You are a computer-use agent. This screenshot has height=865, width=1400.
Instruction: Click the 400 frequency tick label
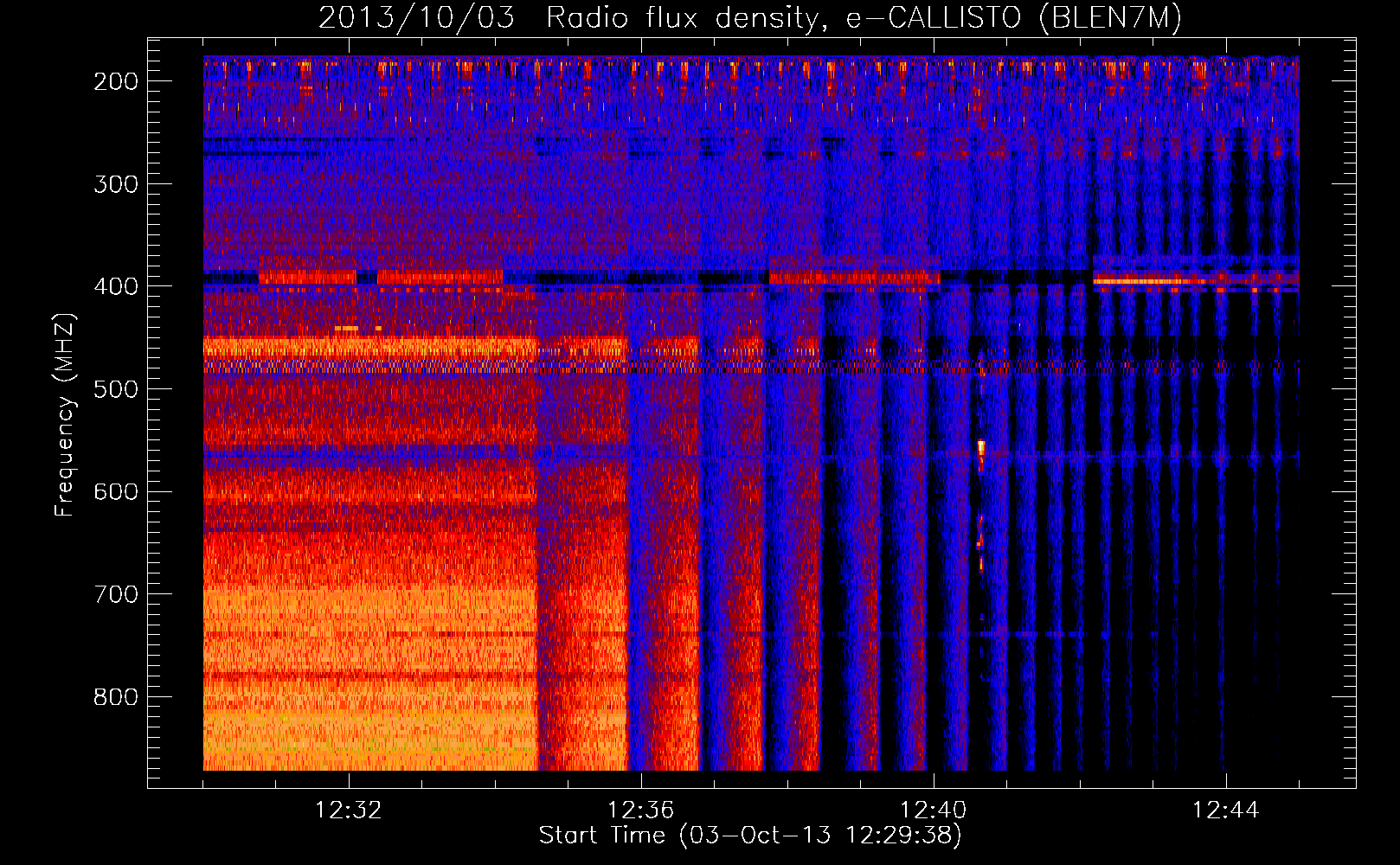click(116, 286)
